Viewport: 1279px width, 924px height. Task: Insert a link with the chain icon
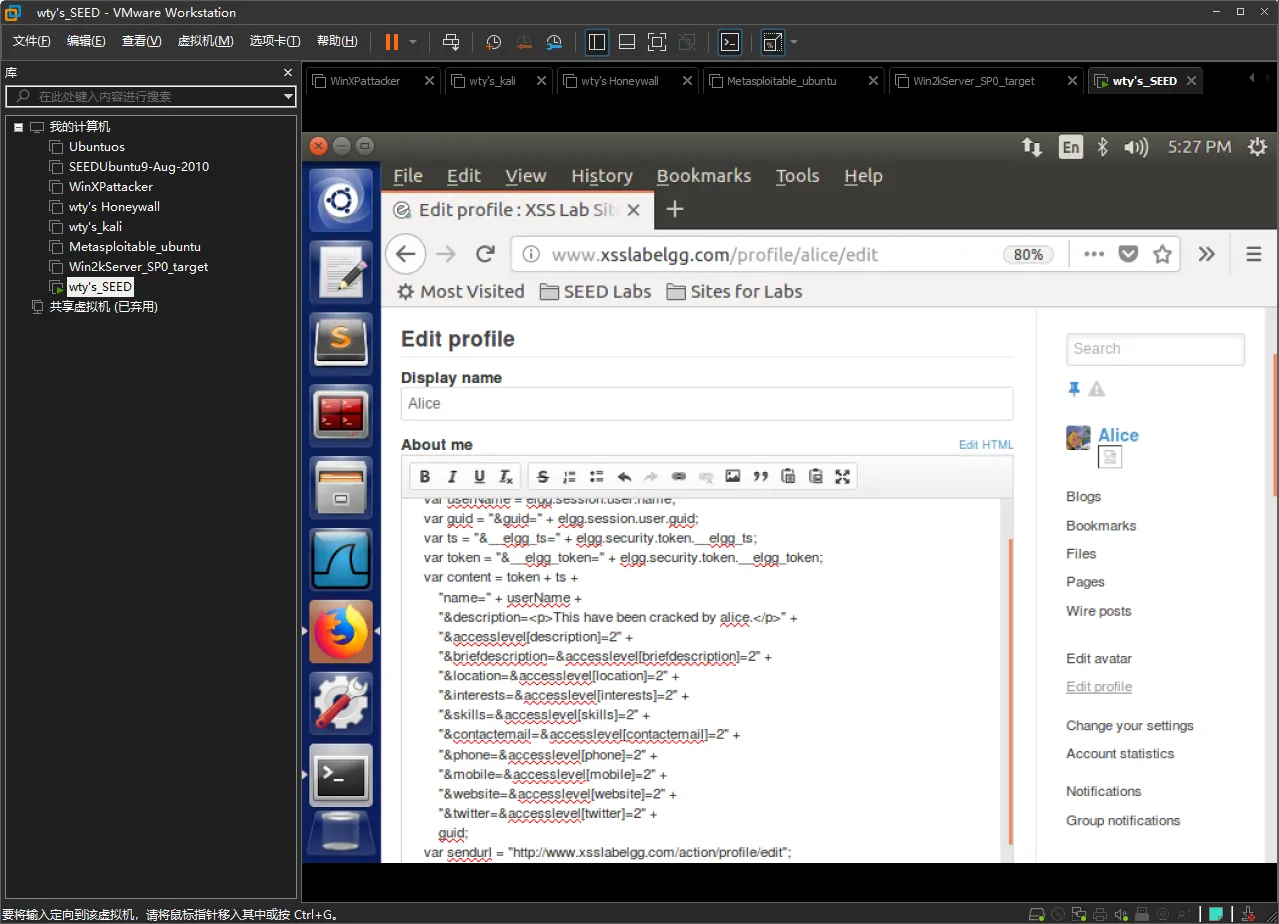679,476
